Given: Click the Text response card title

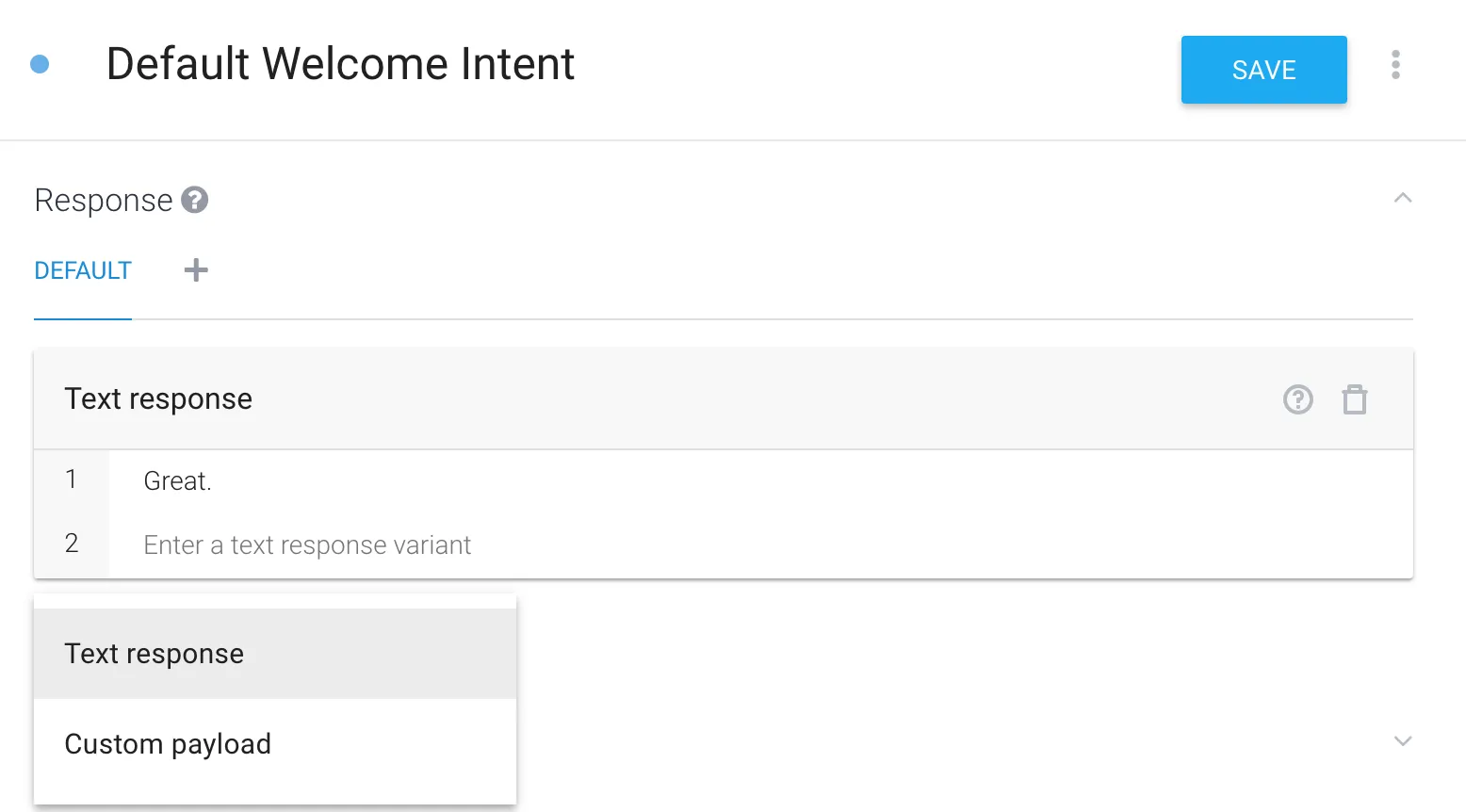Looking at the screenshot, I should click(158, 399).
